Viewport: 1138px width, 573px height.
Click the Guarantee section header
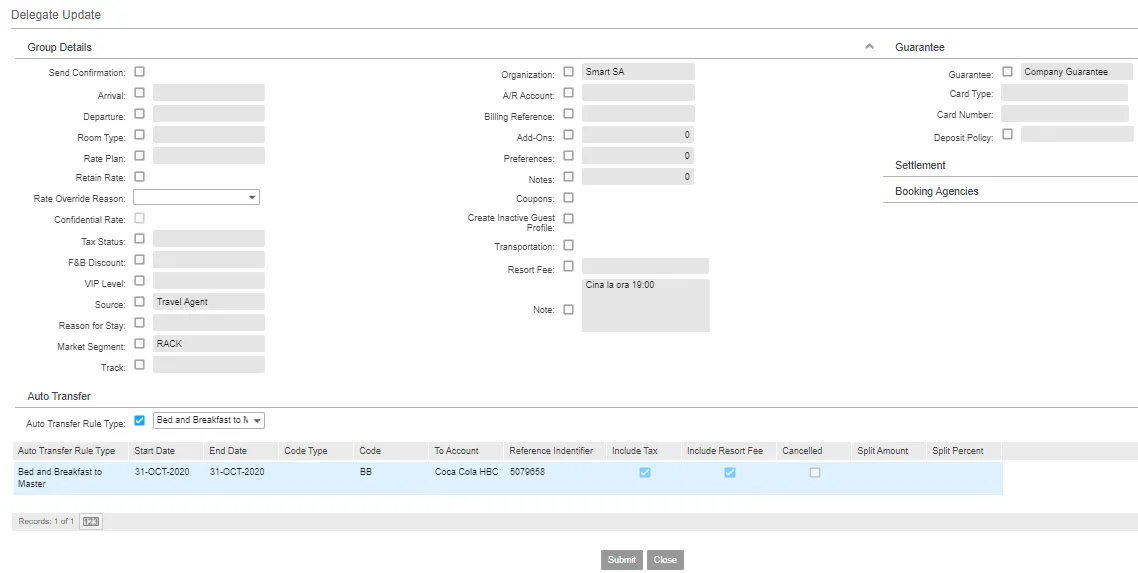(x=920, y=47)
